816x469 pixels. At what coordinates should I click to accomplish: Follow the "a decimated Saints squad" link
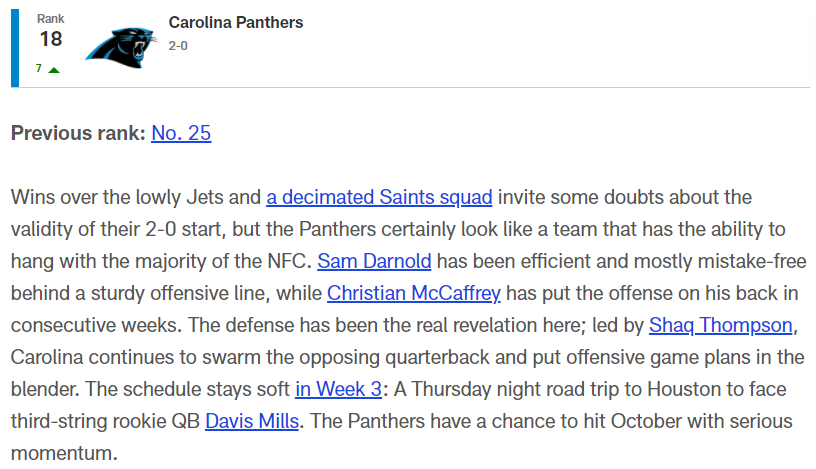[x=379, y=197]
